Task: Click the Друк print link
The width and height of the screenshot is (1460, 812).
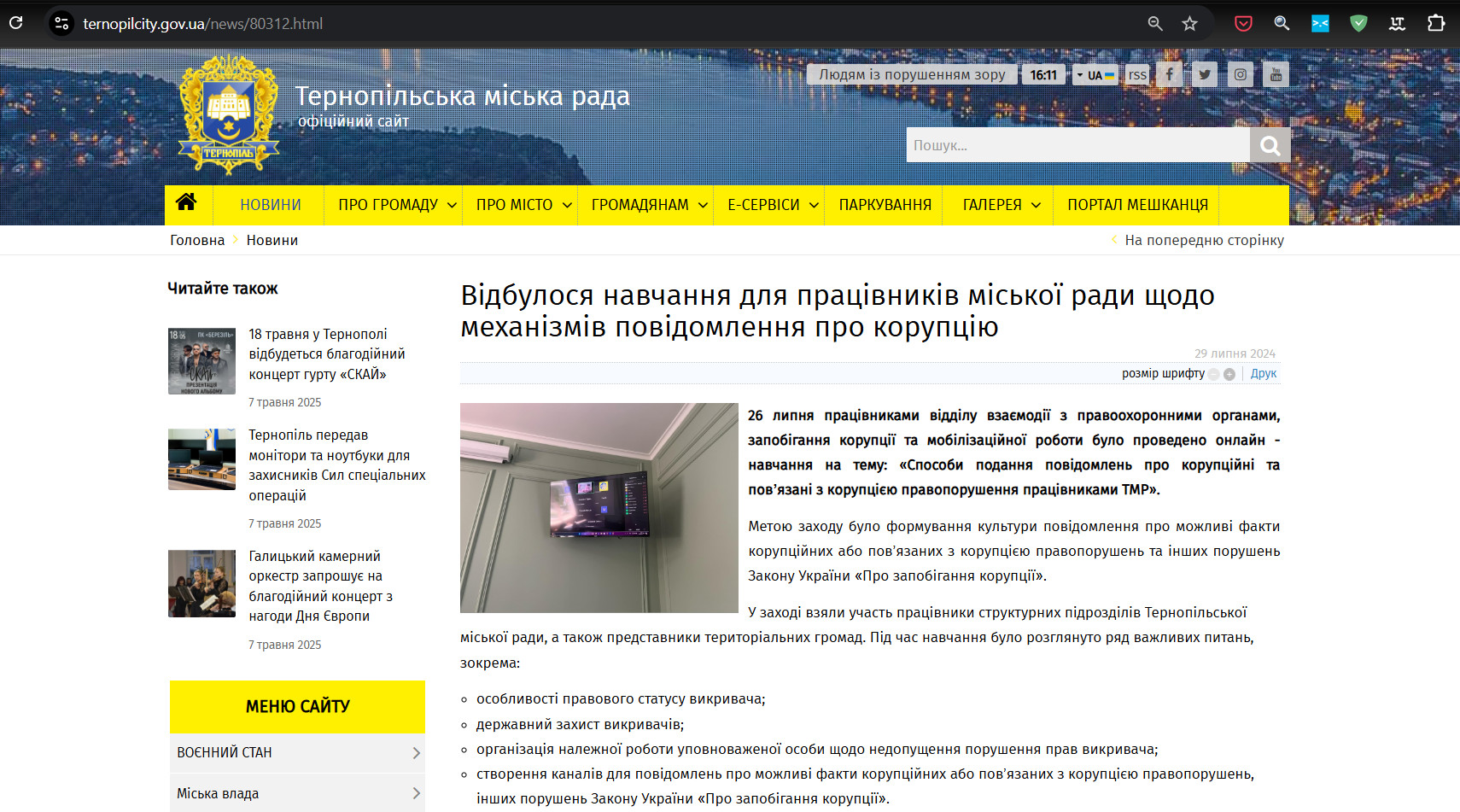Action: pos(1263,373)
